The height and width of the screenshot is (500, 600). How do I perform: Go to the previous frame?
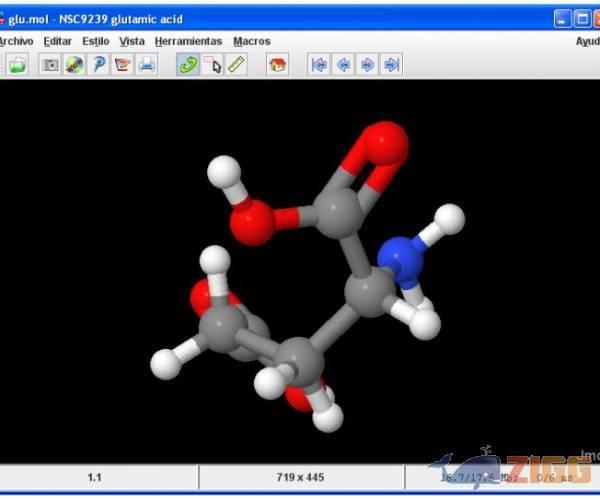[x=343, y=65]
